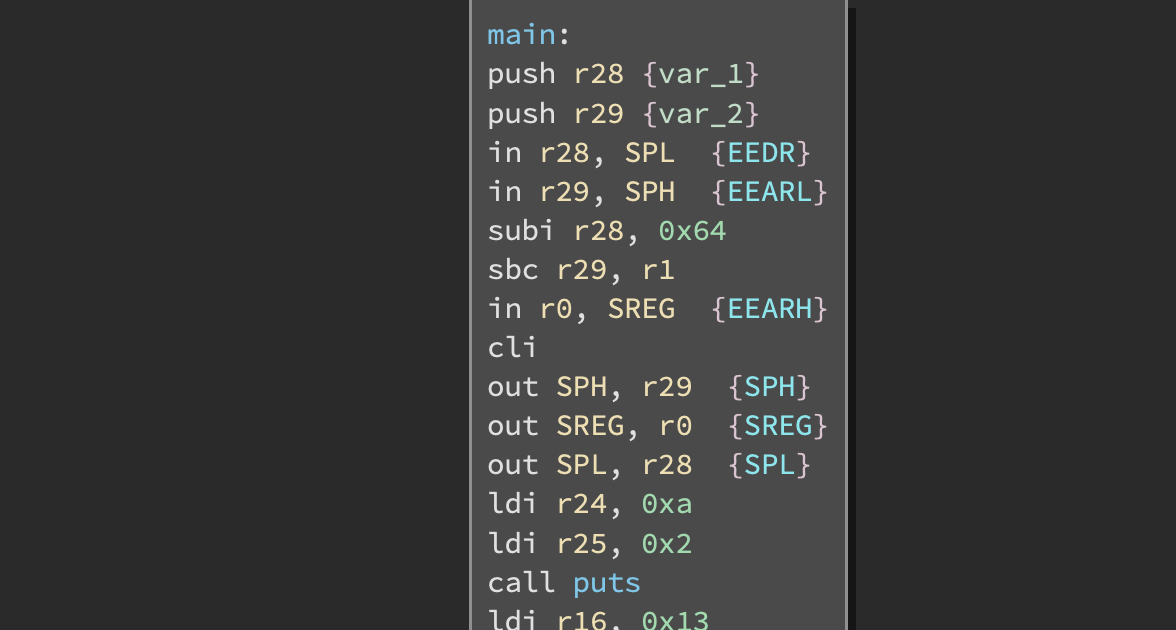Click the braced SPL annotation on out line

pos(769,465)
